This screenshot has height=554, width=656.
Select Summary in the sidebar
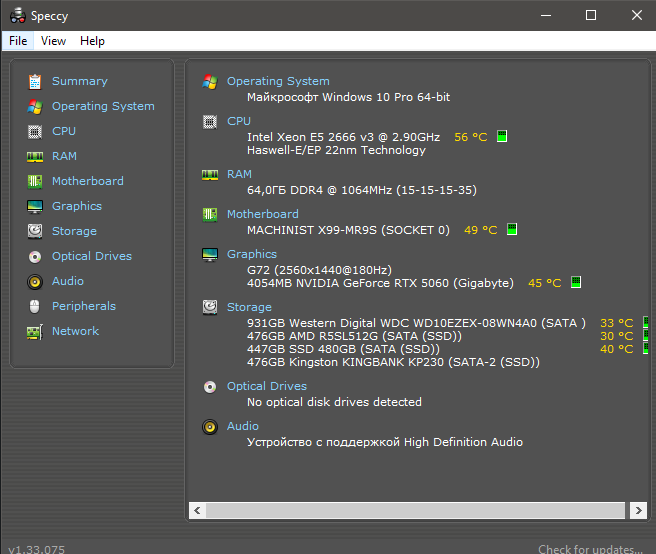[79, 81]
